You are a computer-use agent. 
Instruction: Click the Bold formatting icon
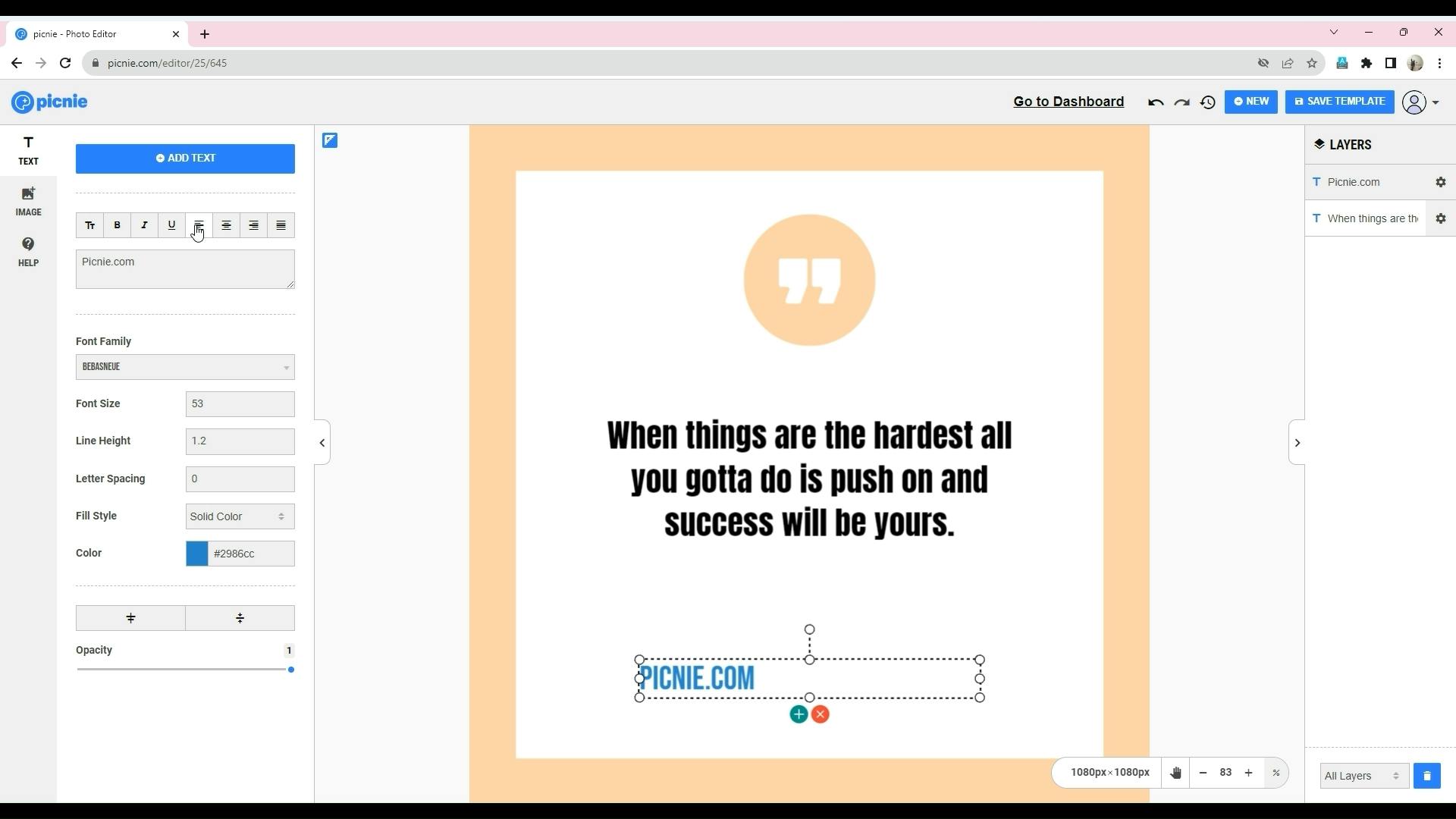point(117,225)
